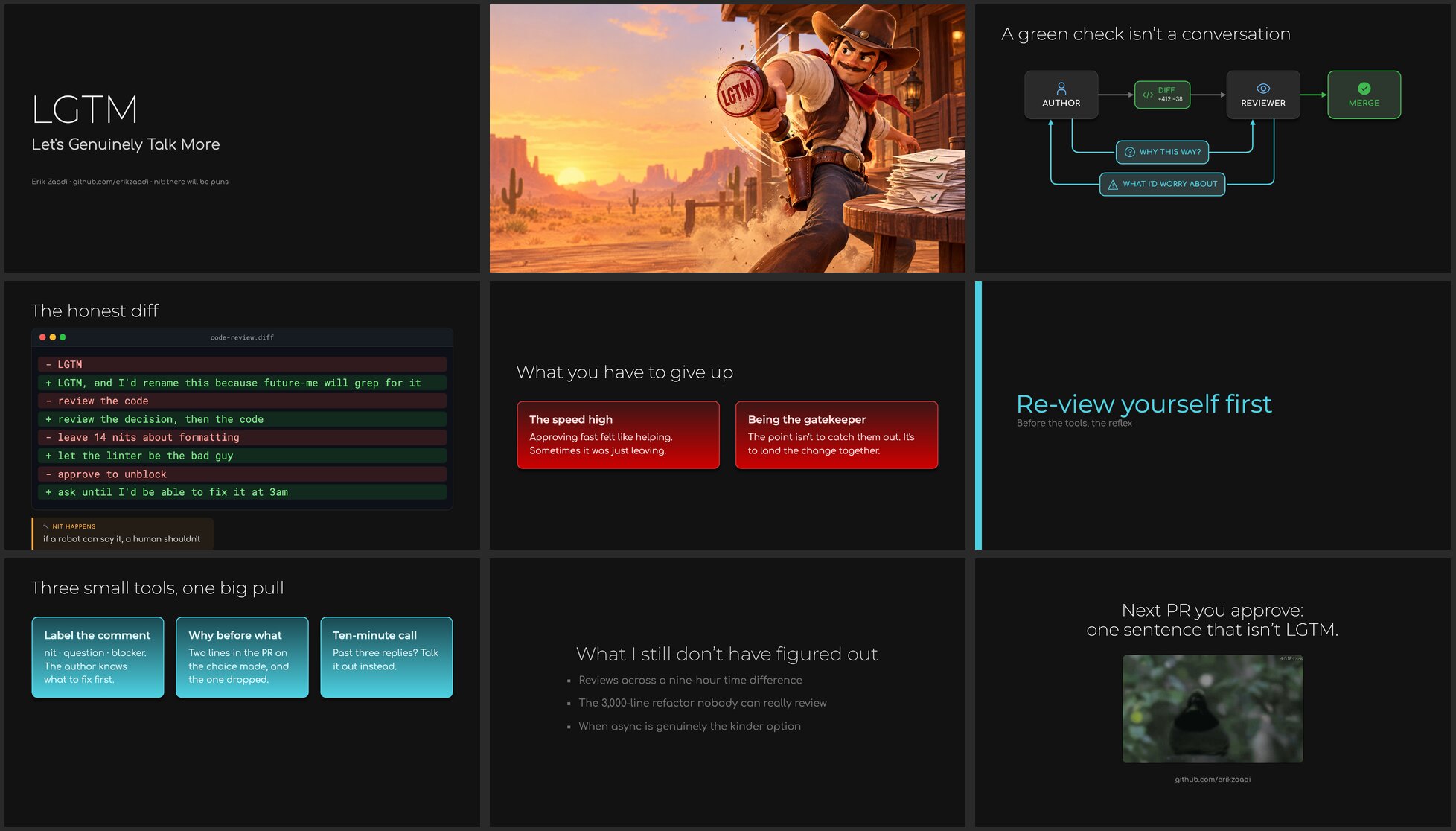Click the closing text 'Next PR you approve:'
Screen dimensions: 1456x831
pyautogui.click(x=1212, y=611)
